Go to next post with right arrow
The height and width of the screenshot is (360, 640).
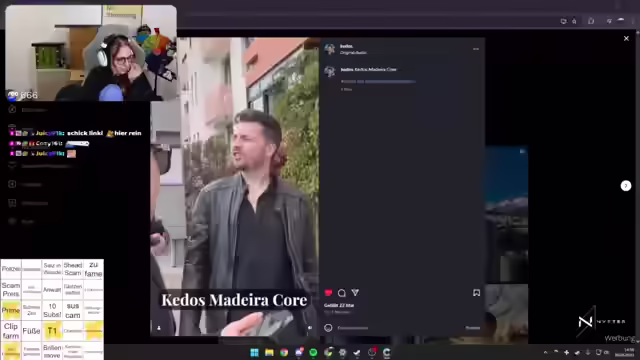tap(626, 186)
